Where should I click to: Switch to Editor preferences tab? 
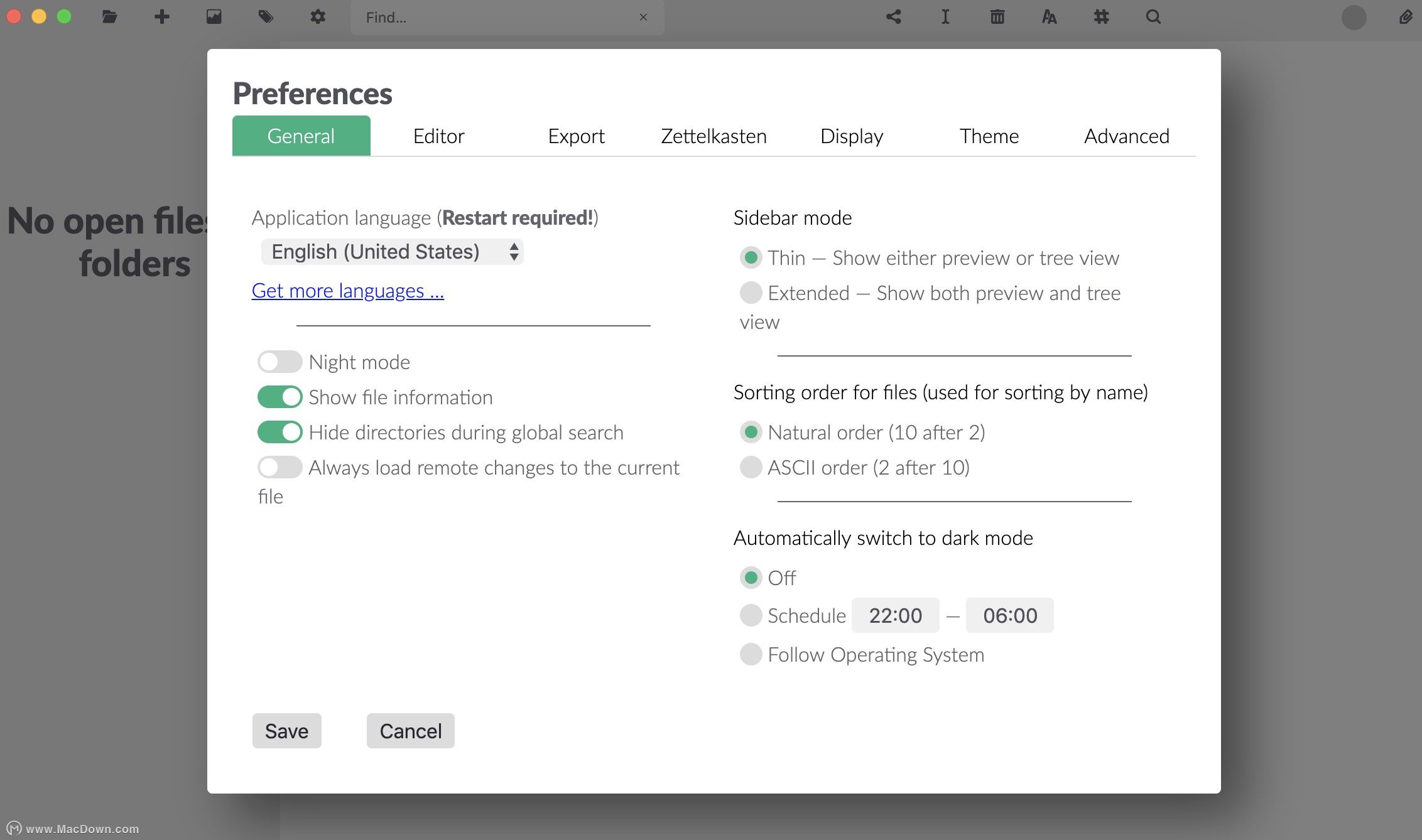coord(439,135)
